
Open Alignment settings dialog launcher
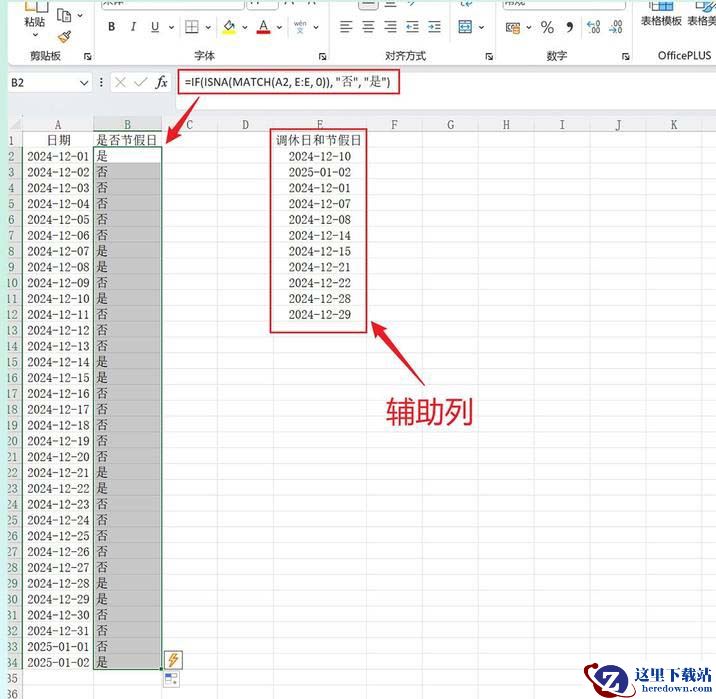(489, 56)
